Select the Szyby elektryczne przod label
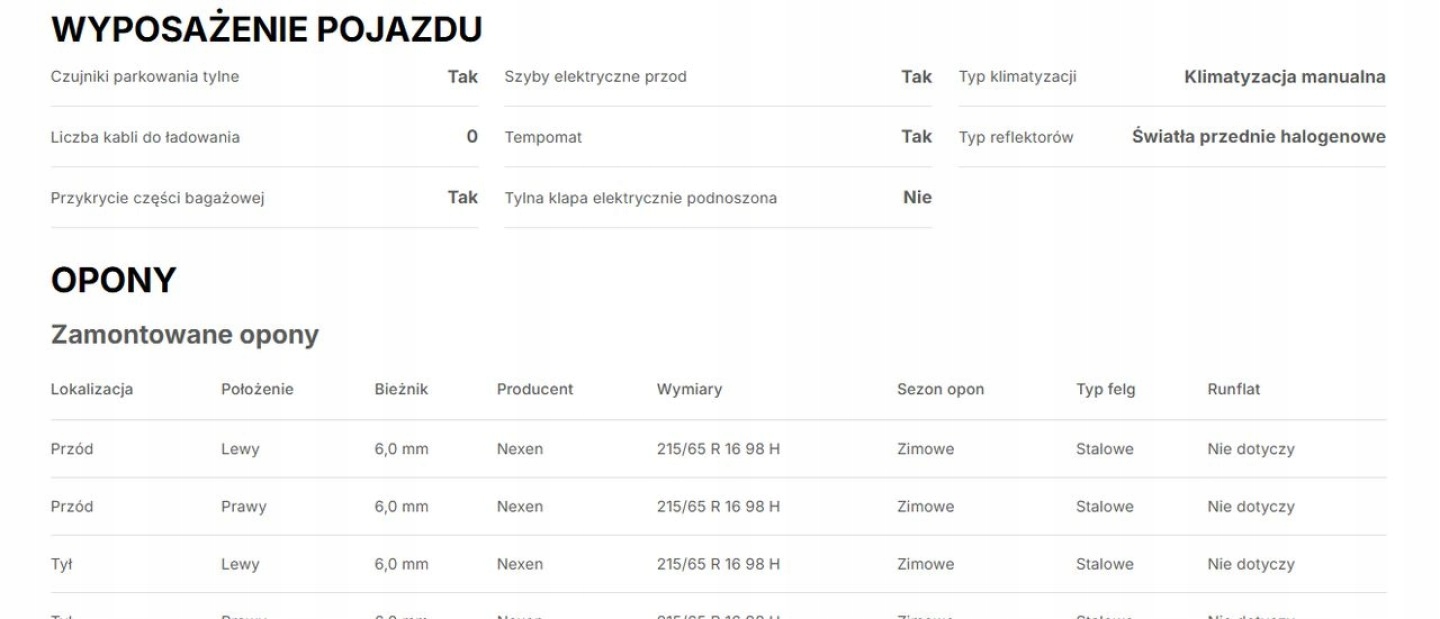The image size is (1440, 619). tap(595, 77)
